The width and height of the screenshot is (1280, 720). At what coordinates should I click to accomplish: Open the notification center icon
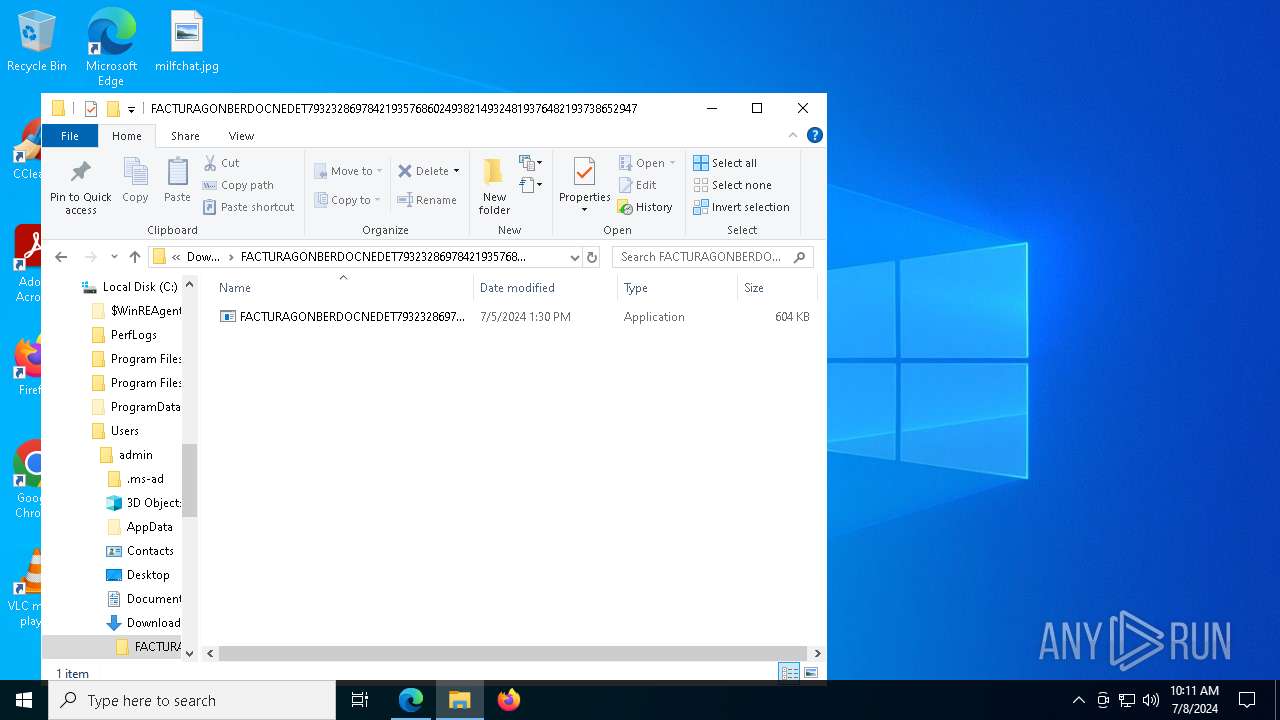(1247, 700)
